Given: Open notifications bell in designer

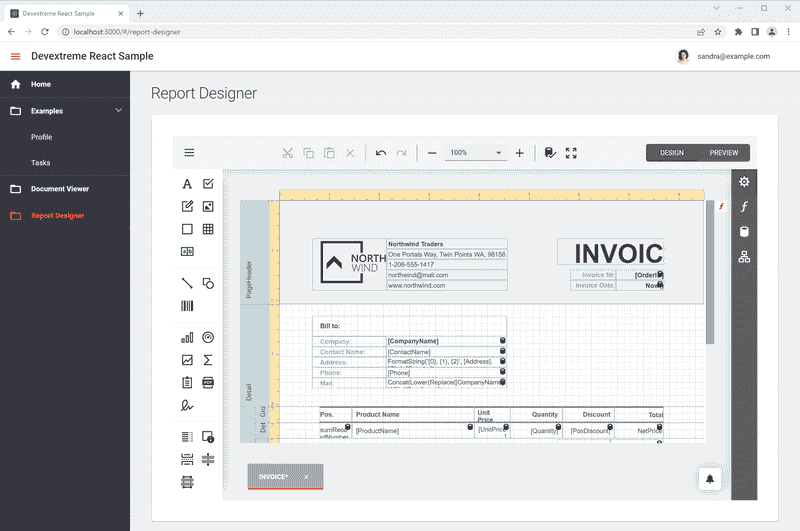Looking at the screenshot, I should pyautogui.click(x=710, y=479).
